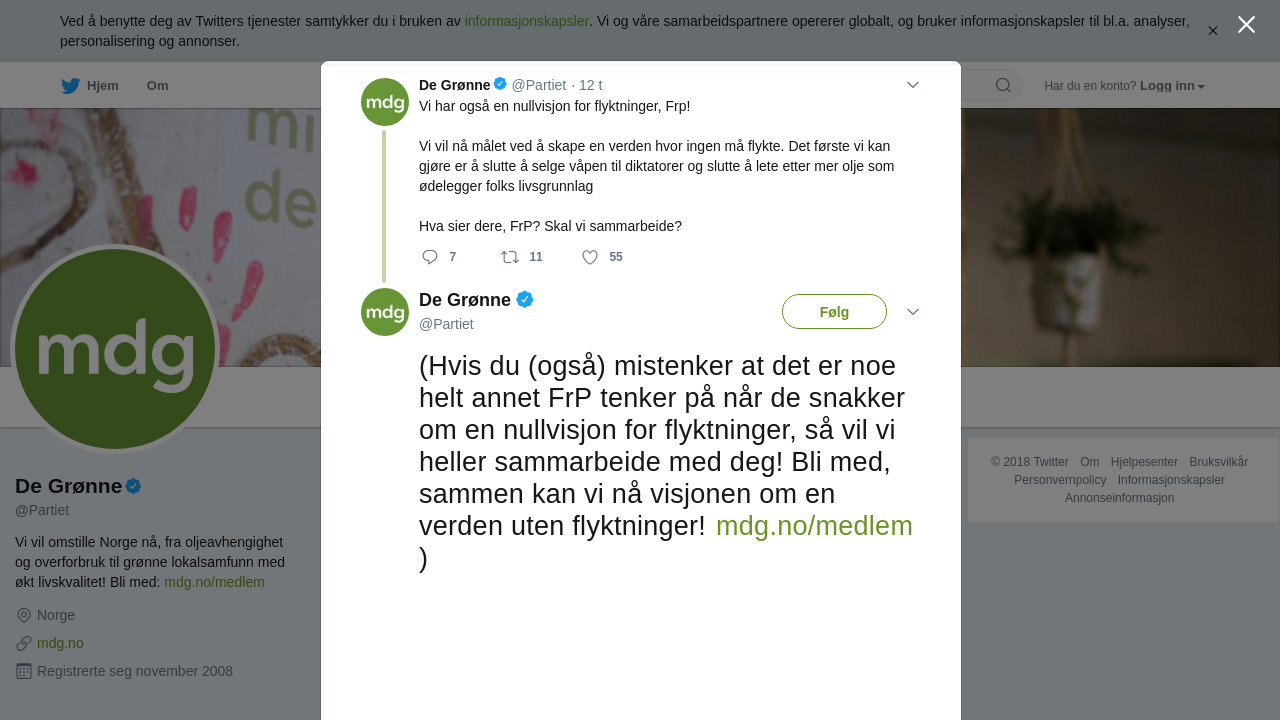The width and height of the screenshot is (1280, 720).
Task: Click the search magnifier icon
Action: [x=1003, y=85]
